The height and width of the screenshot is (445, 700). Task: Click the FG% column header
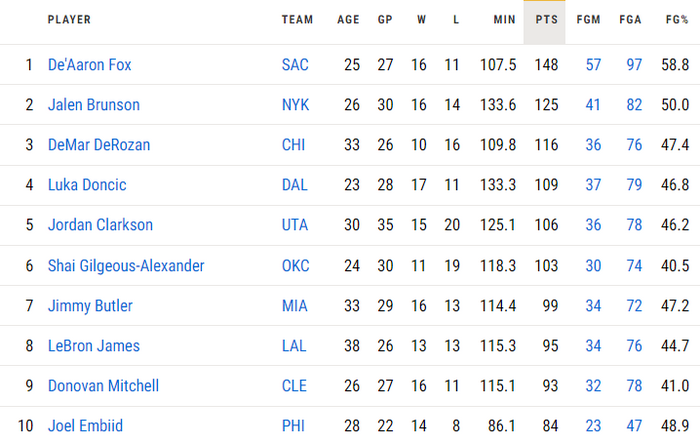coord(676,20)
